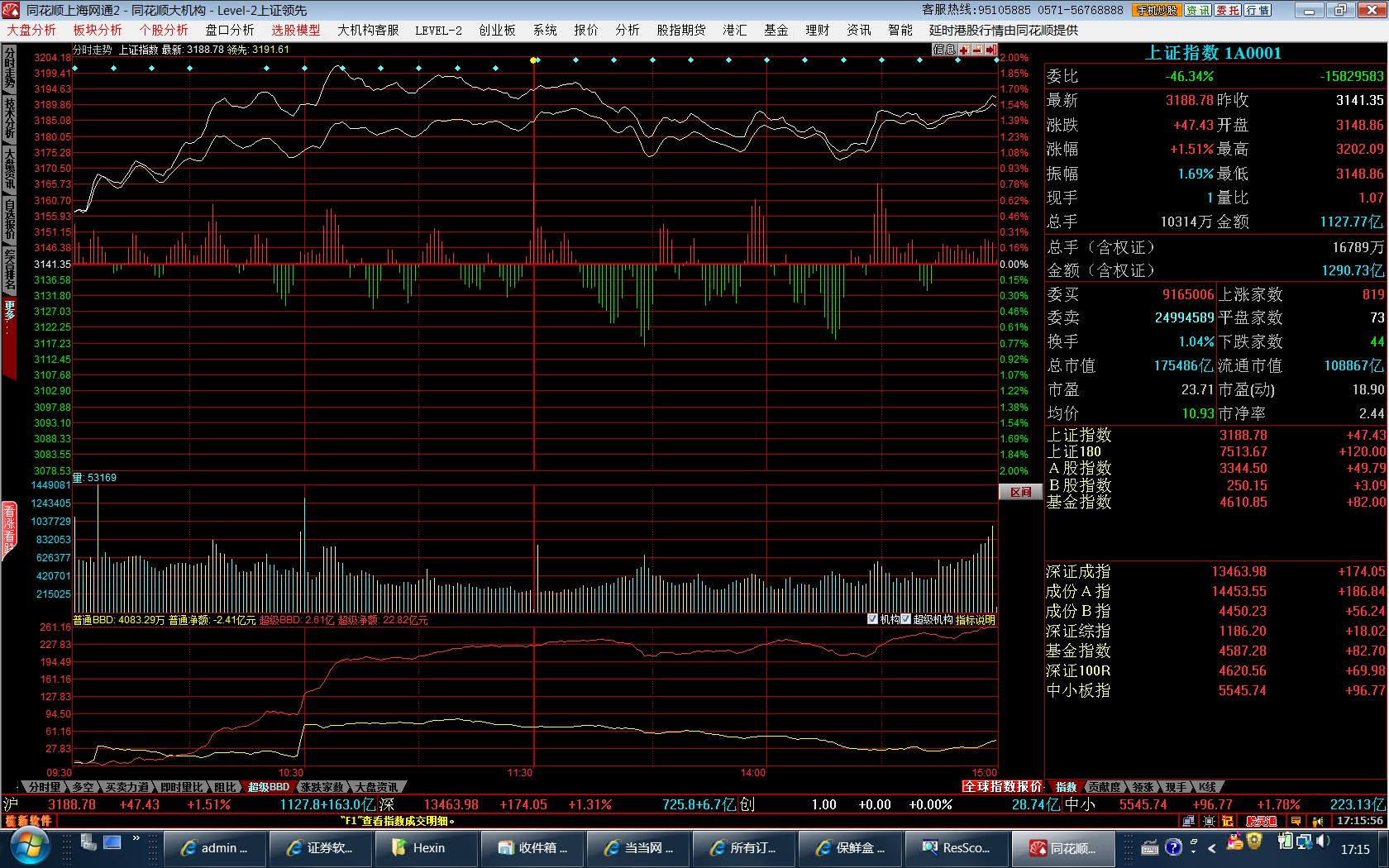Click the 上证180 index row
The image size is (1389, 868).
coord(1215,451)
